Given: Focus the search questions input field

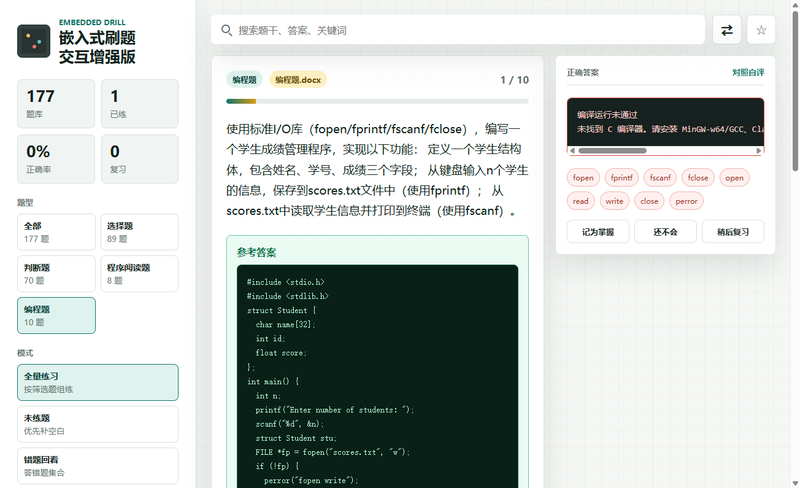Looking at the screenshot, I should point(458,30).
